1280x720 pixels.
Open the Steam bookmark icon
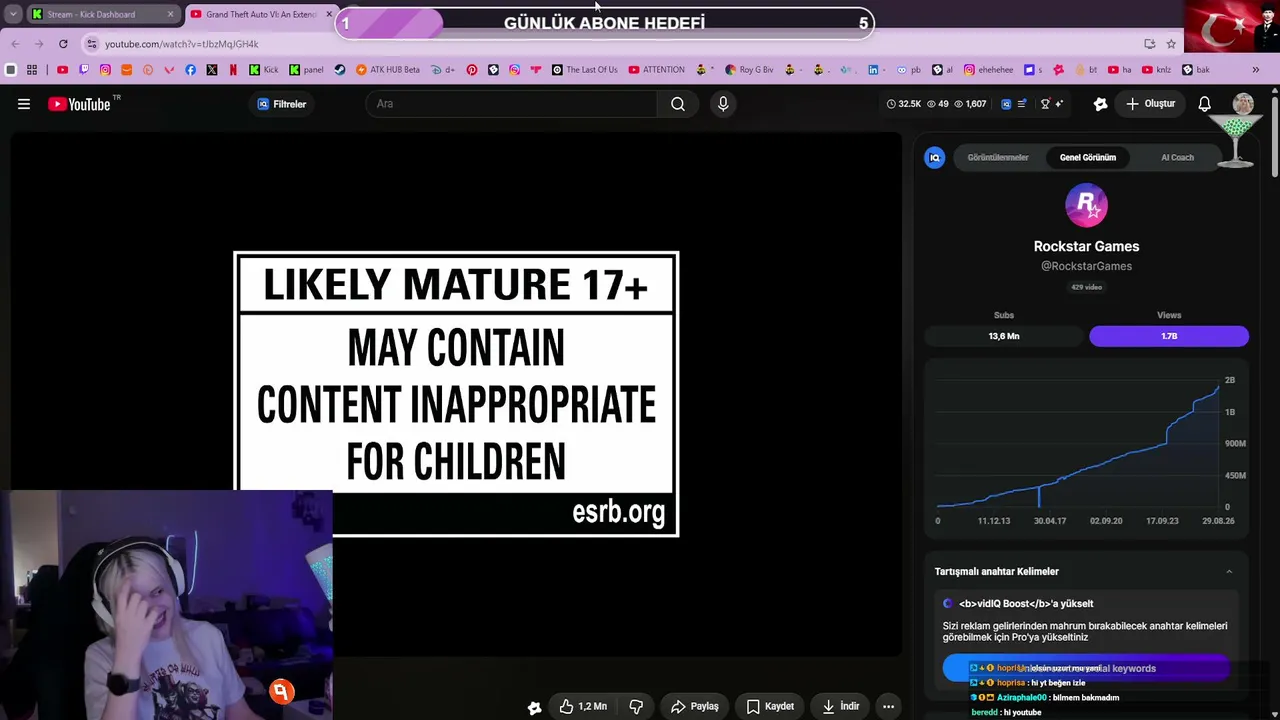(340, 70)
